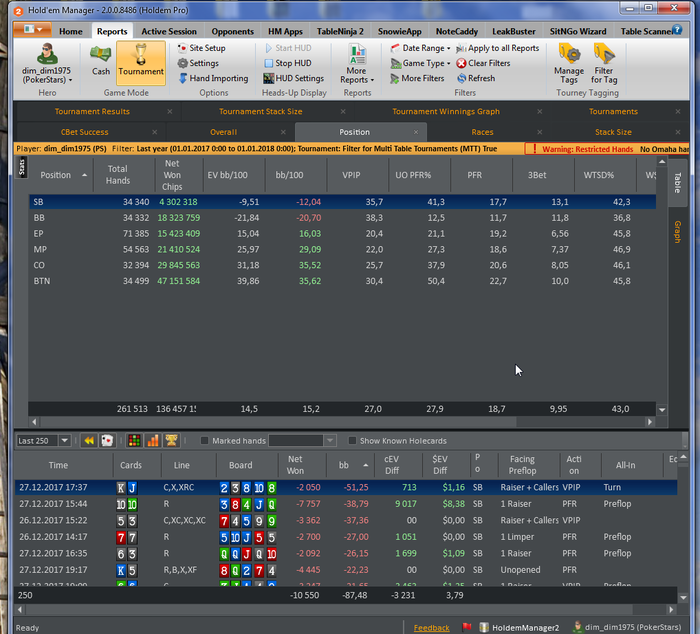700x634 pixels.
Task: Click the dim_dim1975 (PokerStars) status bar entry
Action: (628, 627)
